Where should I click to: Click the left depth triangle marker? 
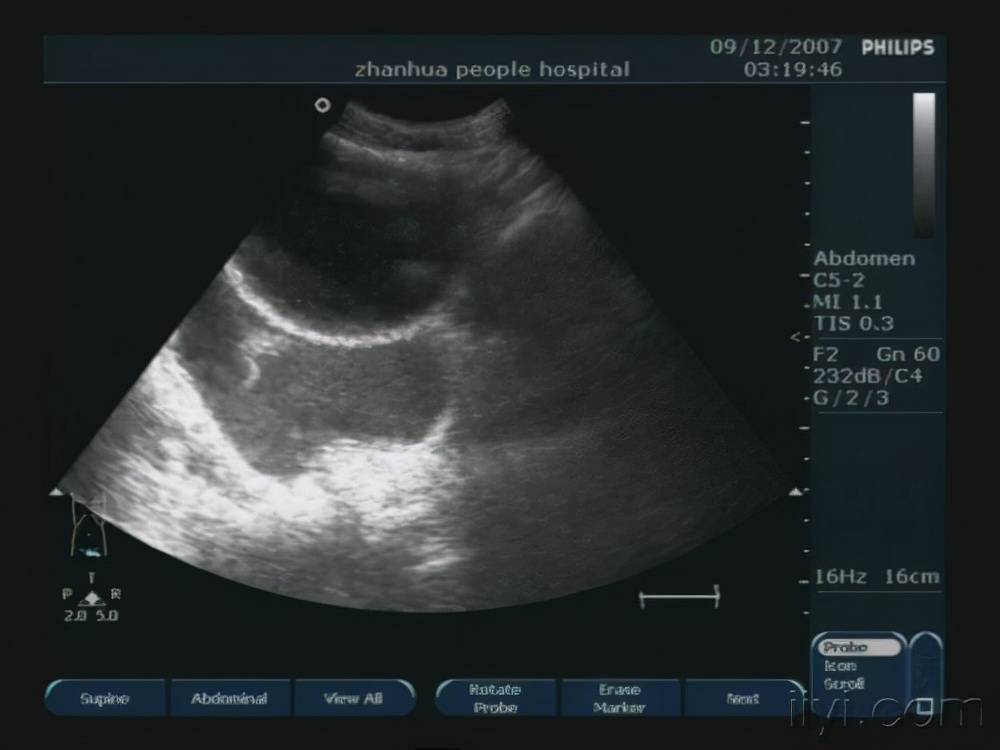pyautogui.click(x=56, y=492)
